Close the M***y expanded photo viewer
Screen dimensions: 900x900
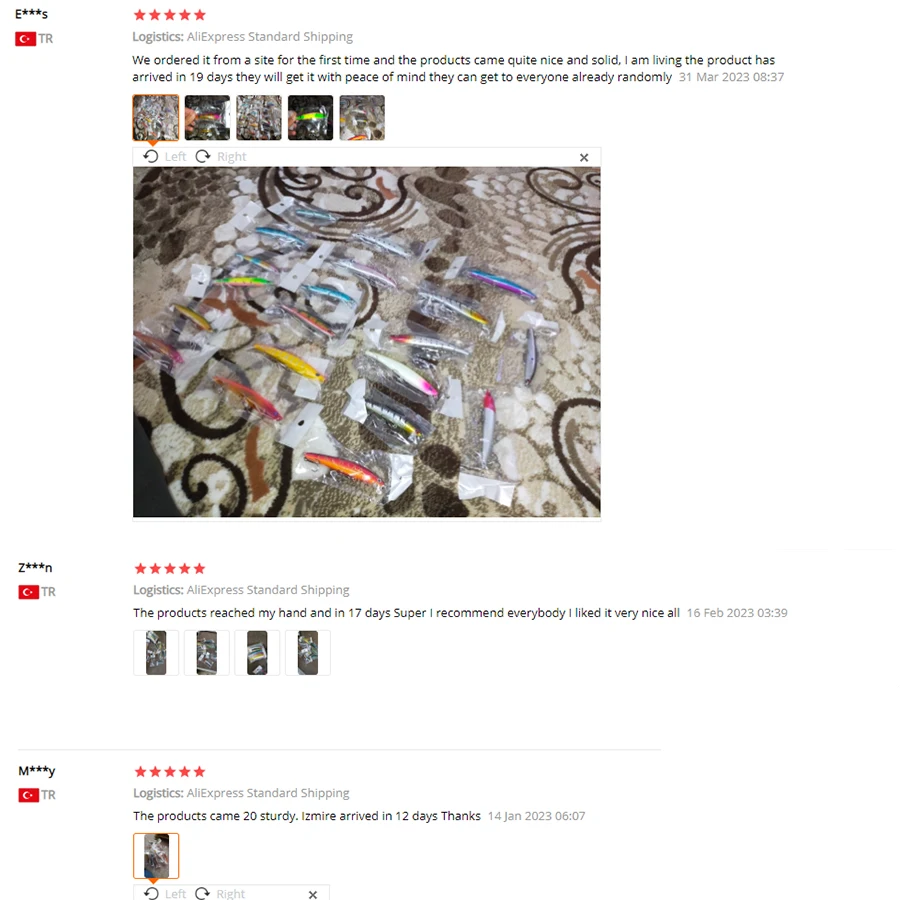pyautogui.click(x=313, y=894)
